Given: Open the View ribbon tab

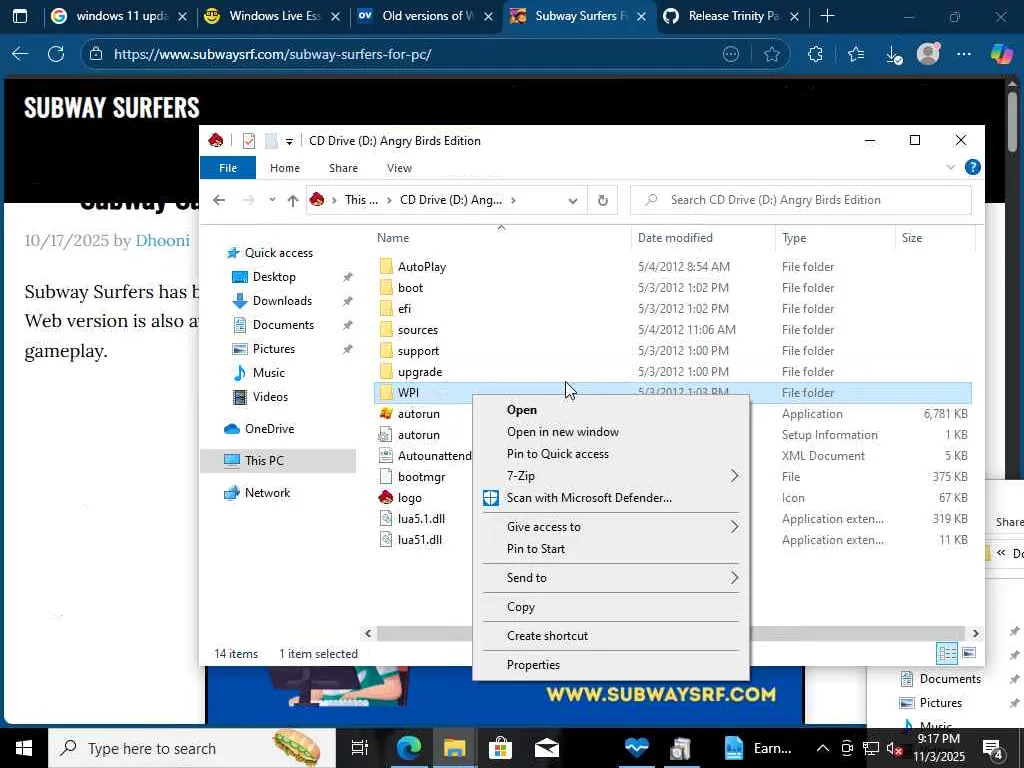Looking at the screenshot, I should coord(399,168).
